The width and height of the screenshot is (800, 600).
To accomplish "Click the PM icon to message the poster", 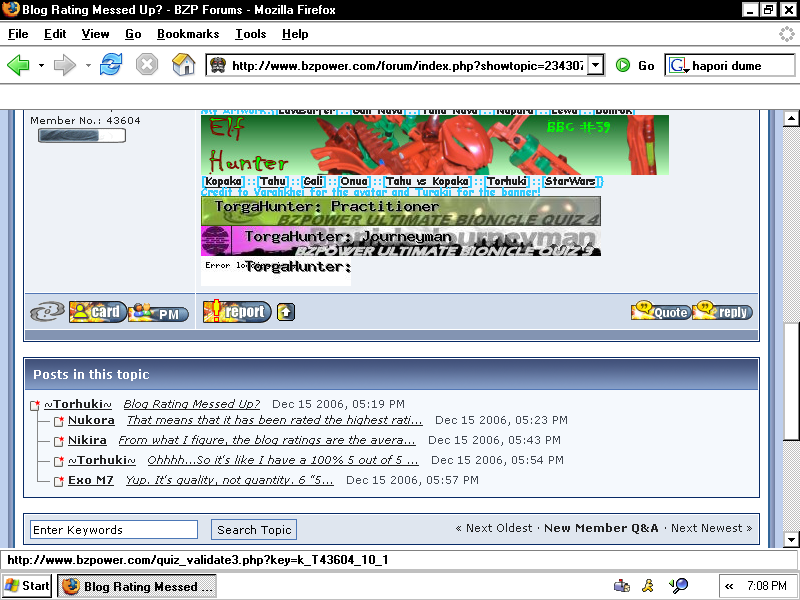I will pos(160,312).
